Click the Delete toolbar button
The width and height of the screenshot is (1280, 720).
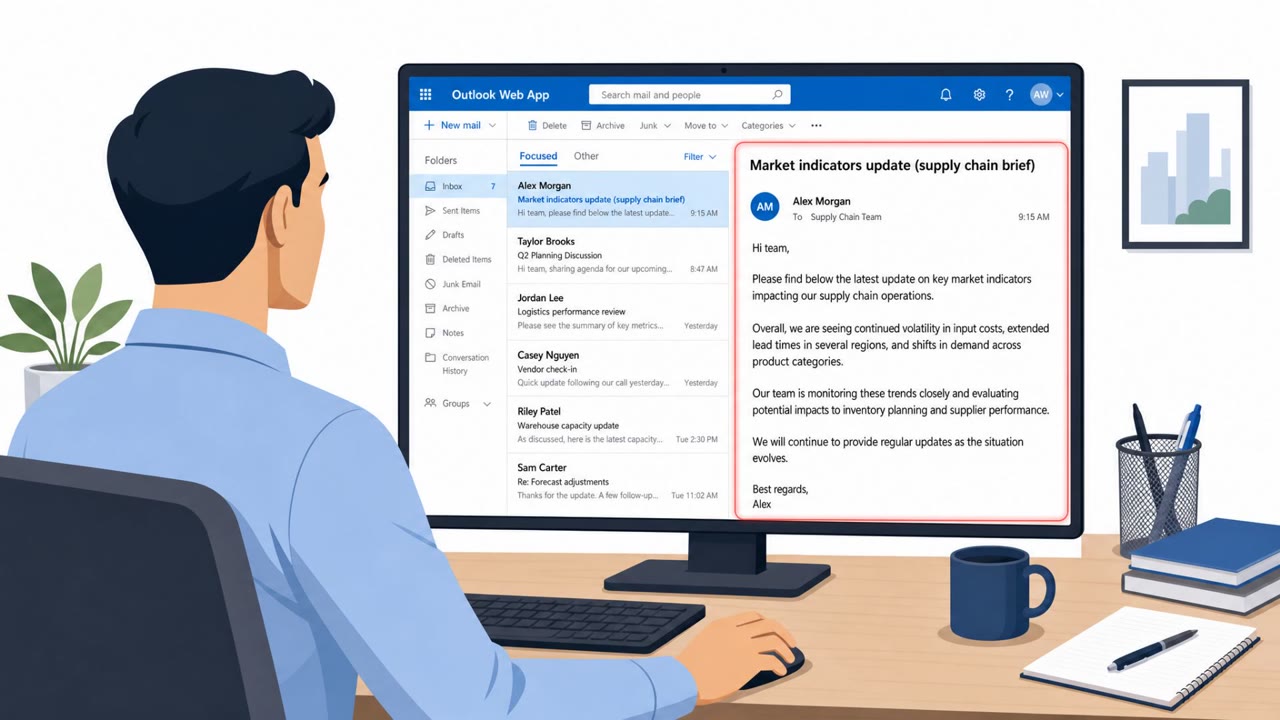point(547,126)
